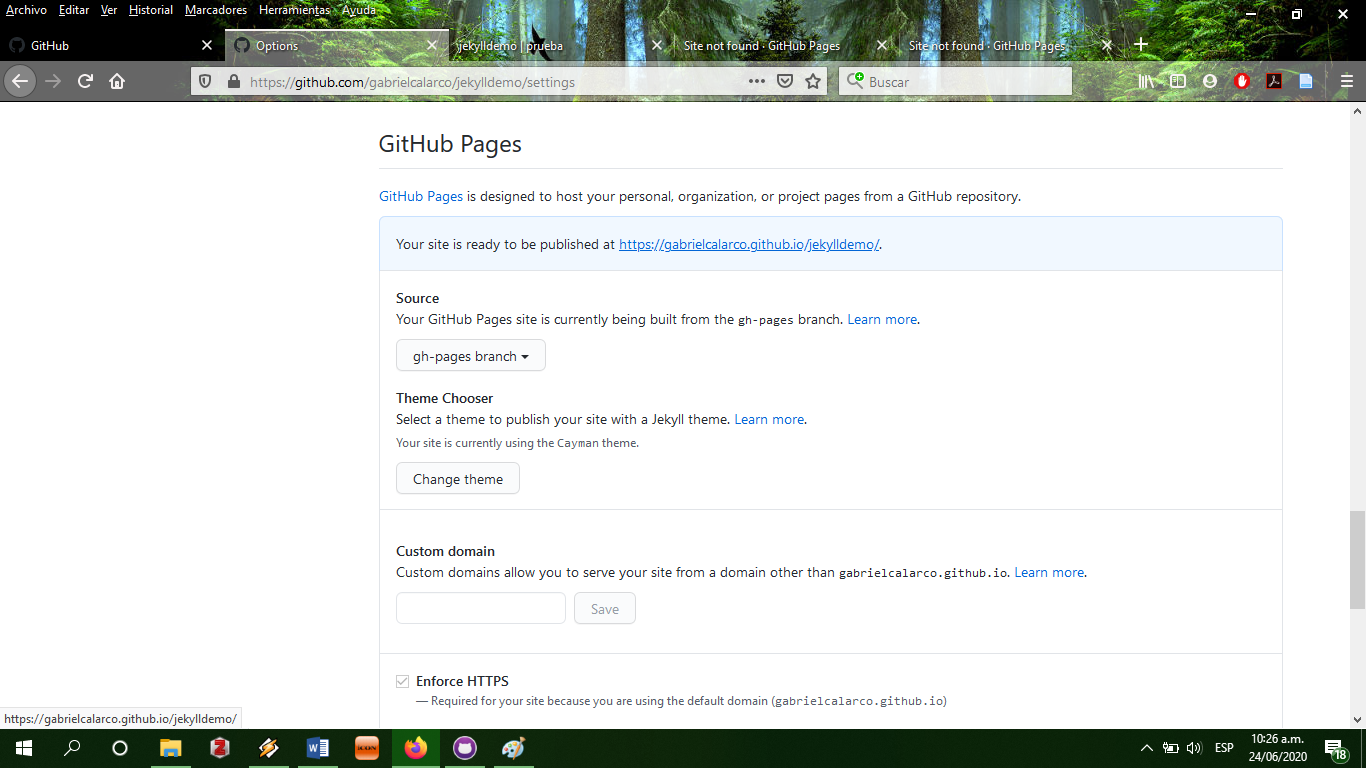Click the custom domain input field

tap(480, 608)
